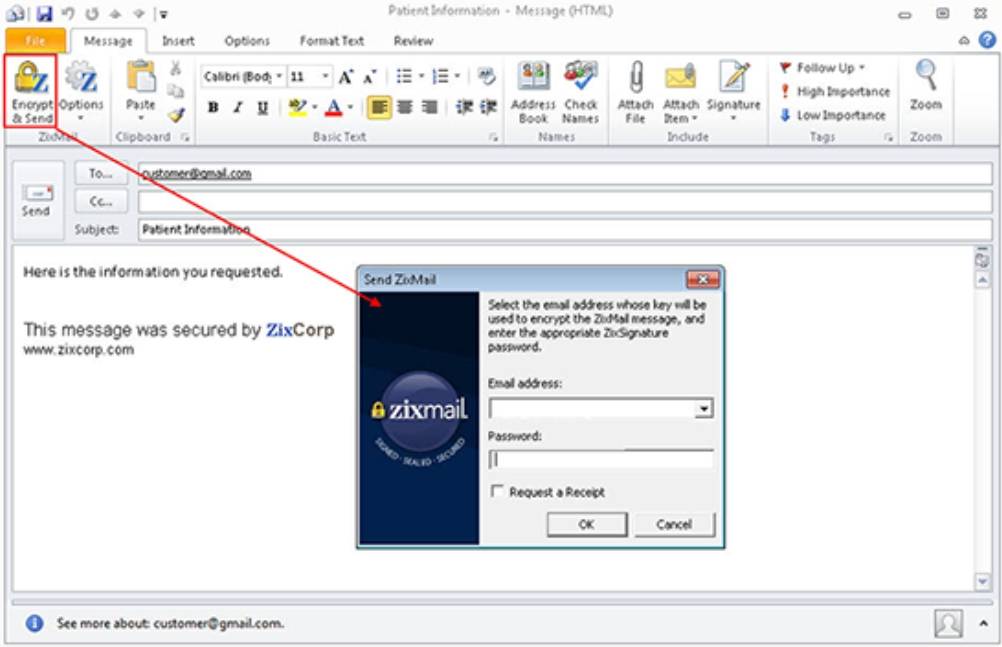Click the message body scrollbar down arrow

tap(982, 581)
